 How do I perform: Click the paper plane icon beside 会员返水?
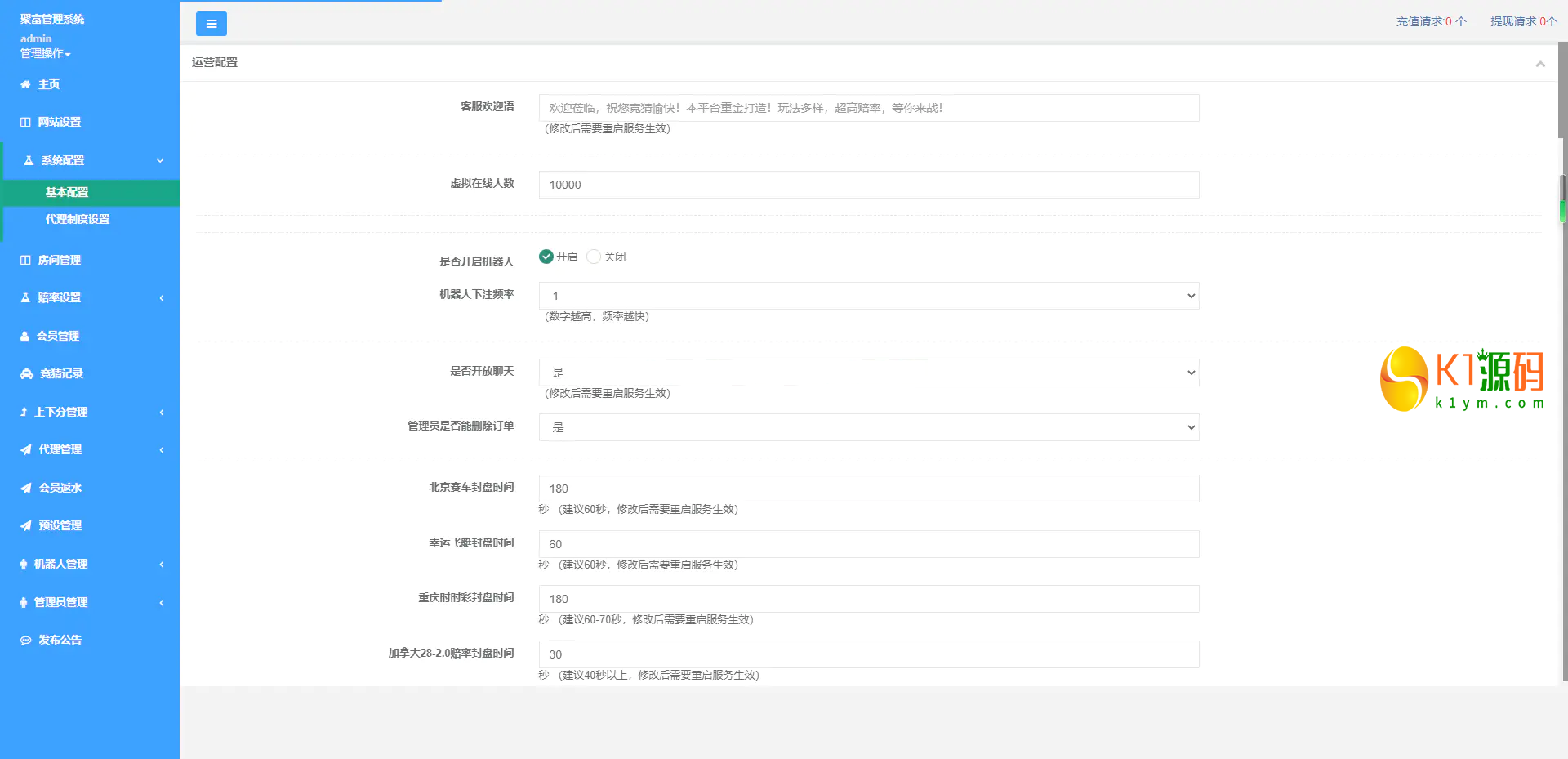(x=26, y=488)
